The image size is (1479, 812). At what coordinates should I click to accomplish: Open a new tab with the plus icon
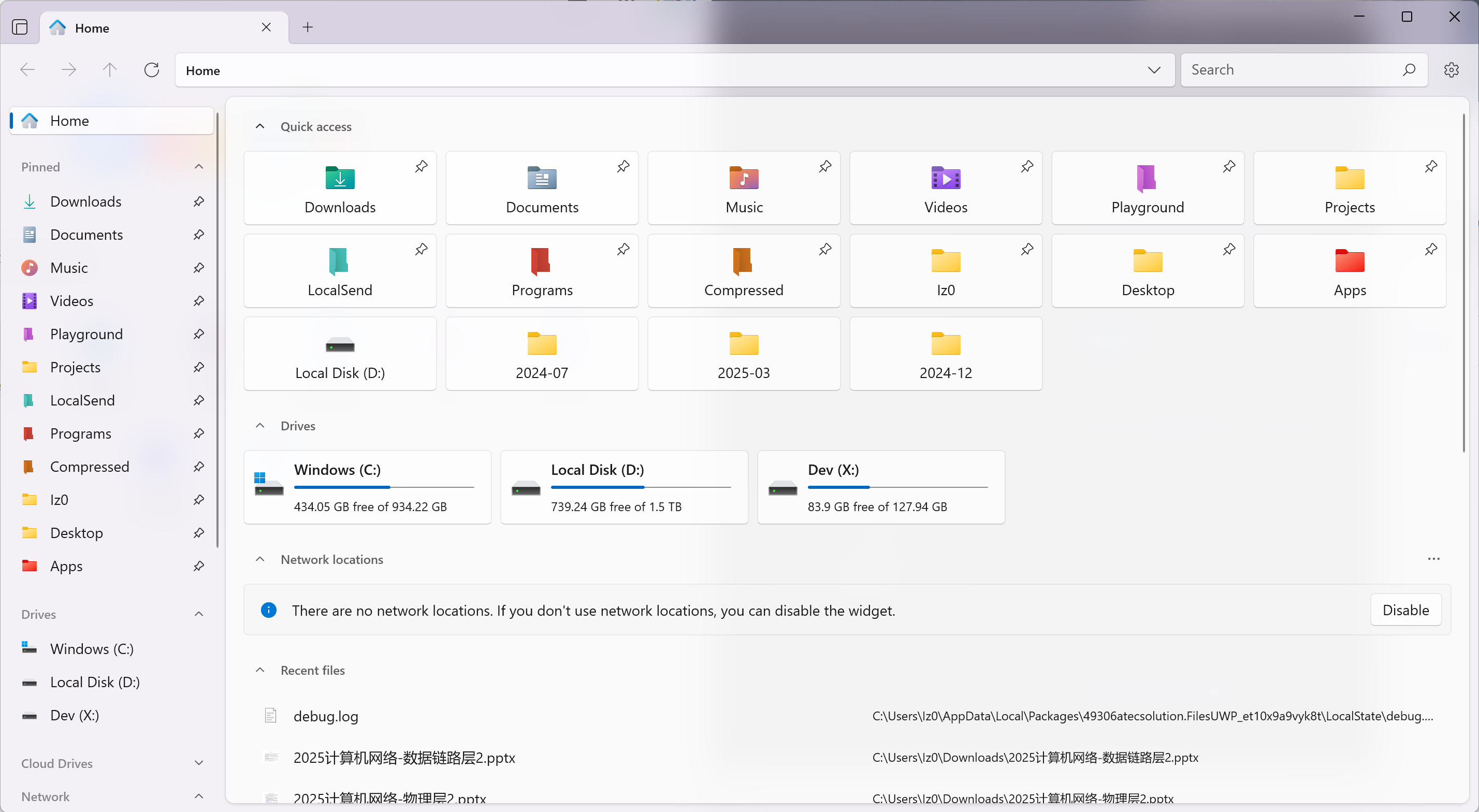pyautogui.click(x=308, y=27)
